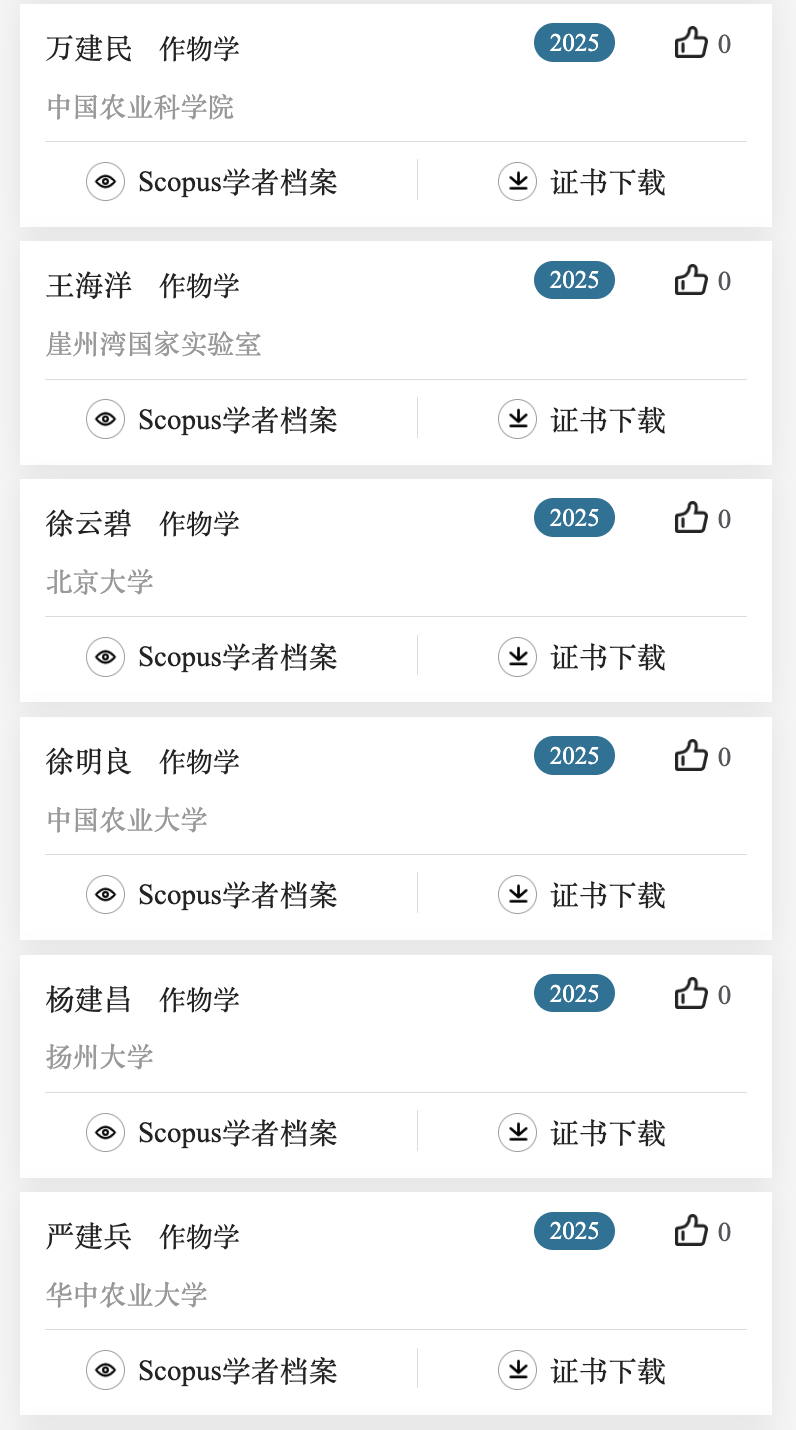Click 证书下载 text for 徐明良

(x=607, y=895)
